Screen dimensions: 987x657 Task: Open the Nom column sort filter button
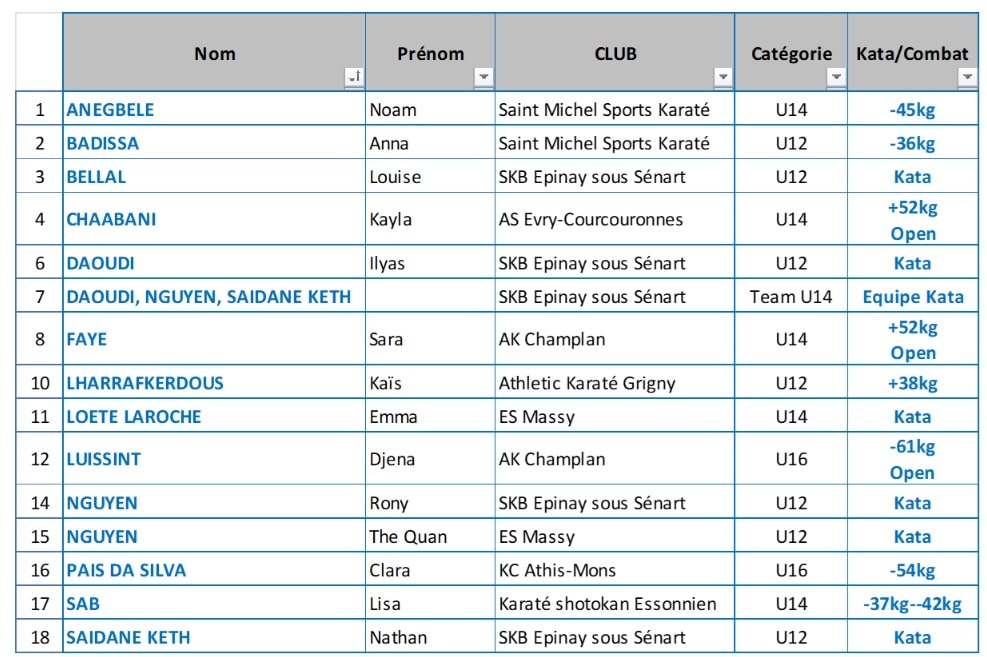pyautogui.click(x=353, y=77)
